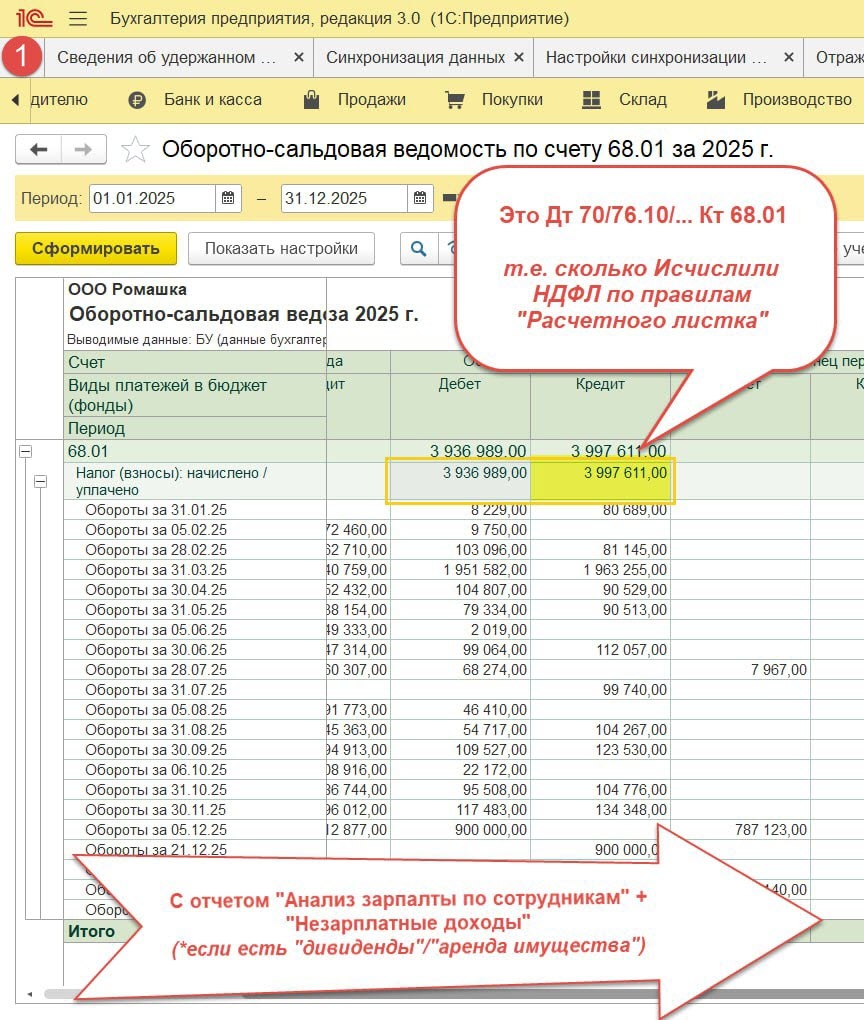Collapse the Налог (взносы) subgroup
Screen dimensions: 864x1020
pos(40,481)
